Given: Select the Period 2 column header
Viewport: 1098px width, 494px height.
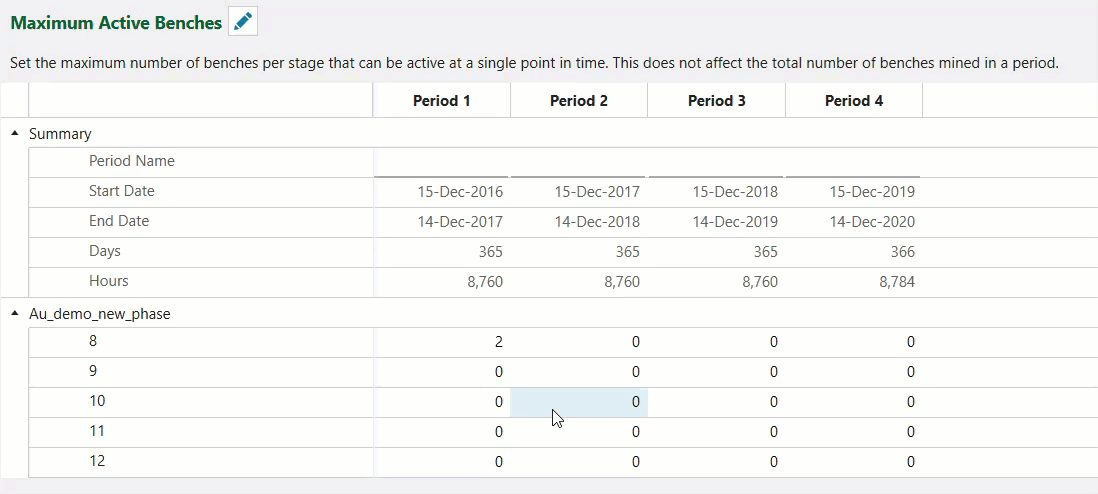Looking at the screenshot, I should coord(579,101).
